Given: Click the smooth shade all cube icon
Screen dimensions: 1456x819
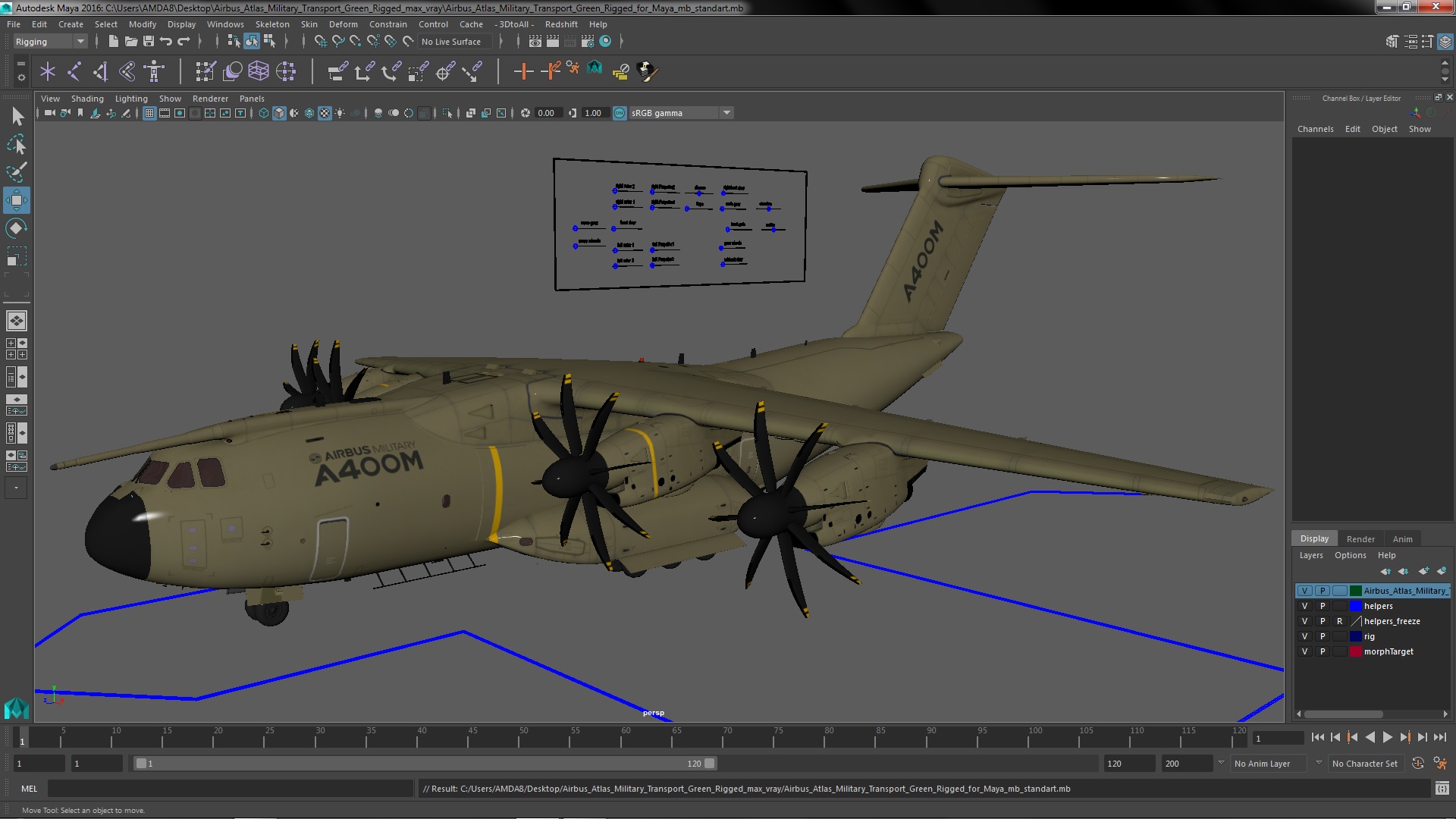Looking at the screenshot, I should click(x=279, y=113).
